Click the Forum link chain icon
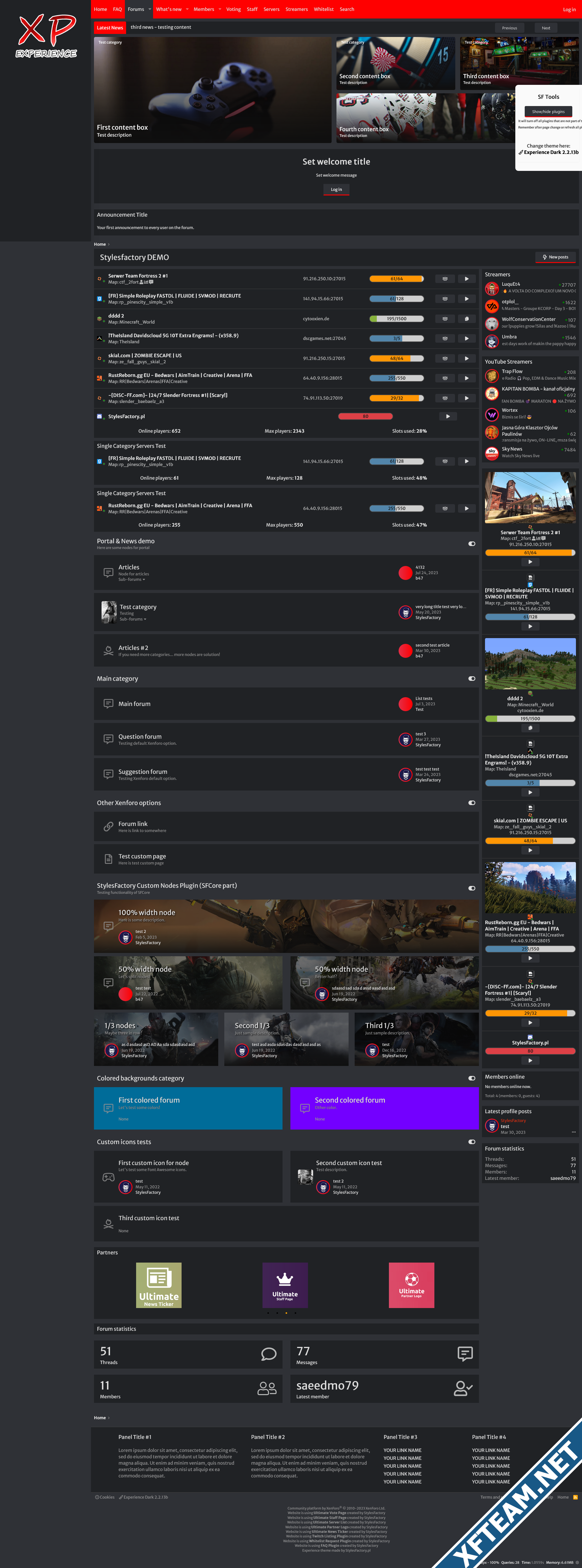The image size is (582, 1568). [108, 827]
